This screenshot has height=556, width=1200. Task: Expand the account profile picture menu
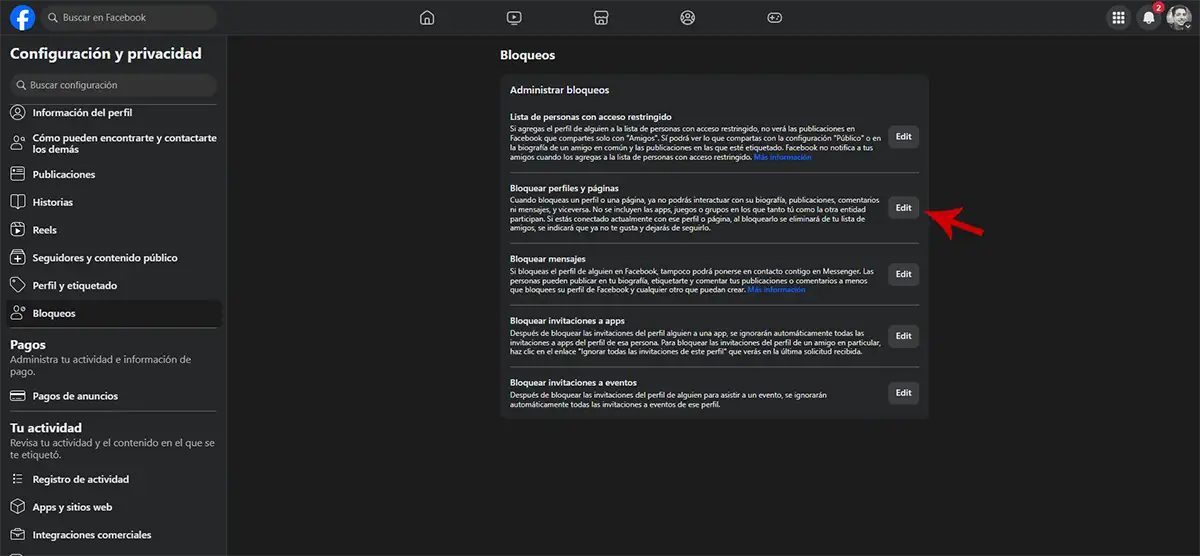[1178, 17]
